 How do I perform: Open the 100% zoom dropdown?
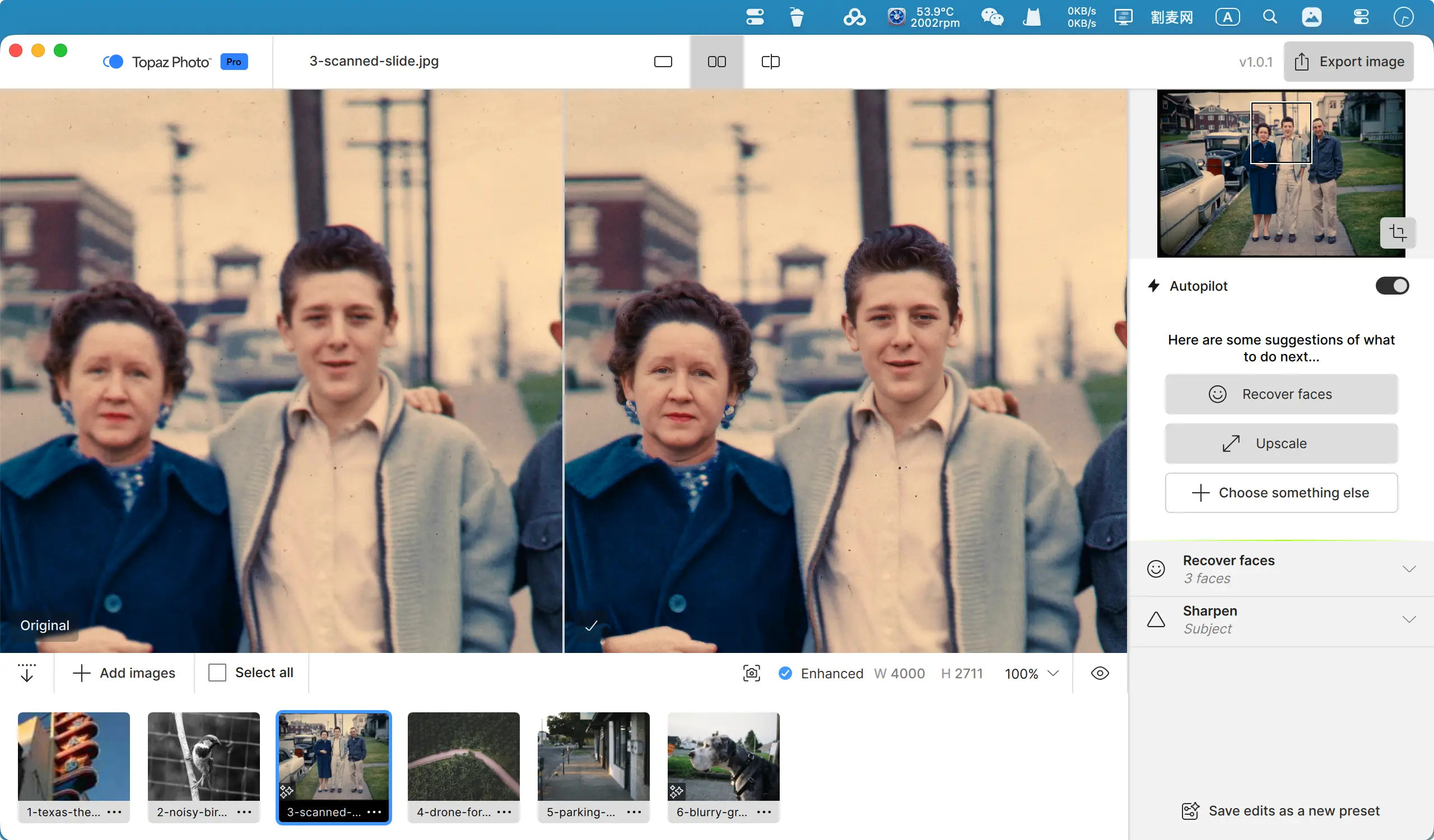point(1031,673)
